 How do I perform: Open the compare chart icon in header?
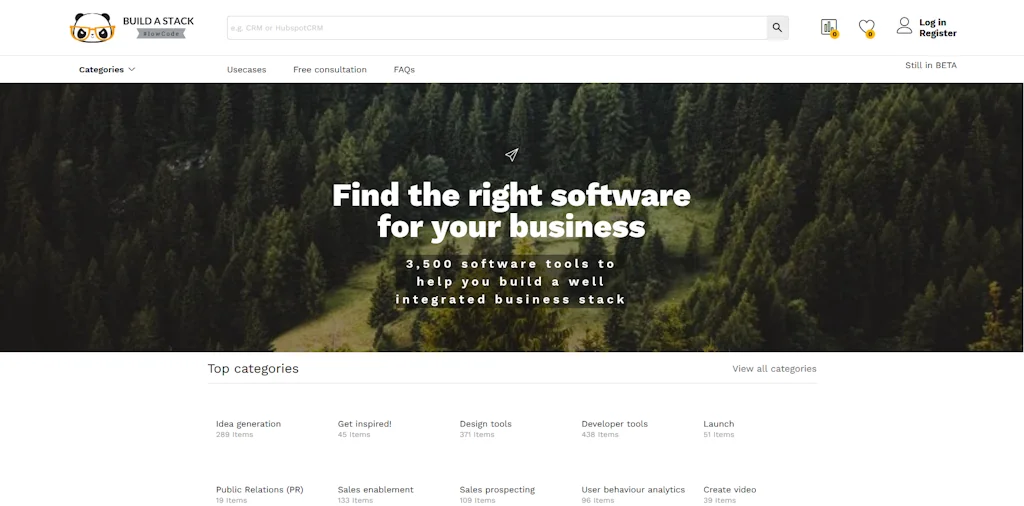[829, 27]
